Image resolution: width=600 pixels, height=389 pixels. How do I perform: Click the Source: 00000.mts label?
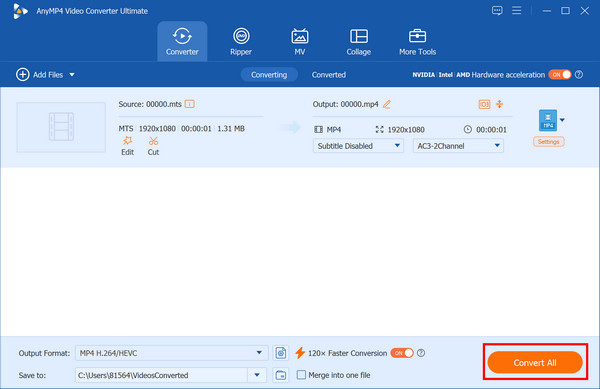pos(150,104)
